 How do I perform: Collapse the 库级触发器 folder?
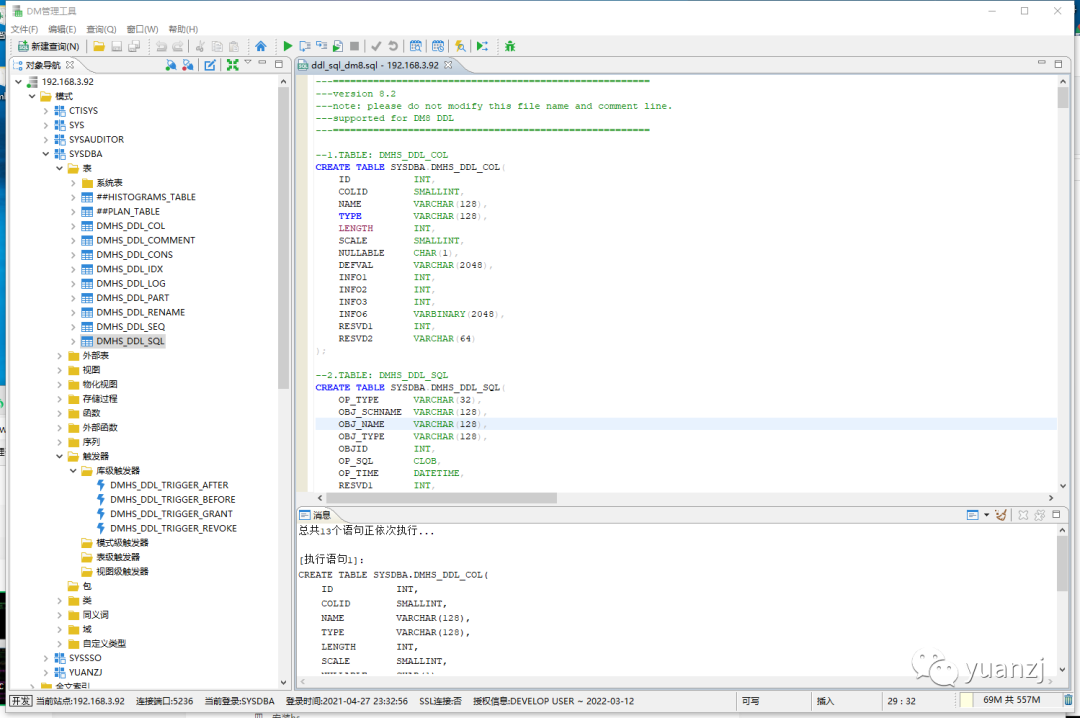[74, 471]
